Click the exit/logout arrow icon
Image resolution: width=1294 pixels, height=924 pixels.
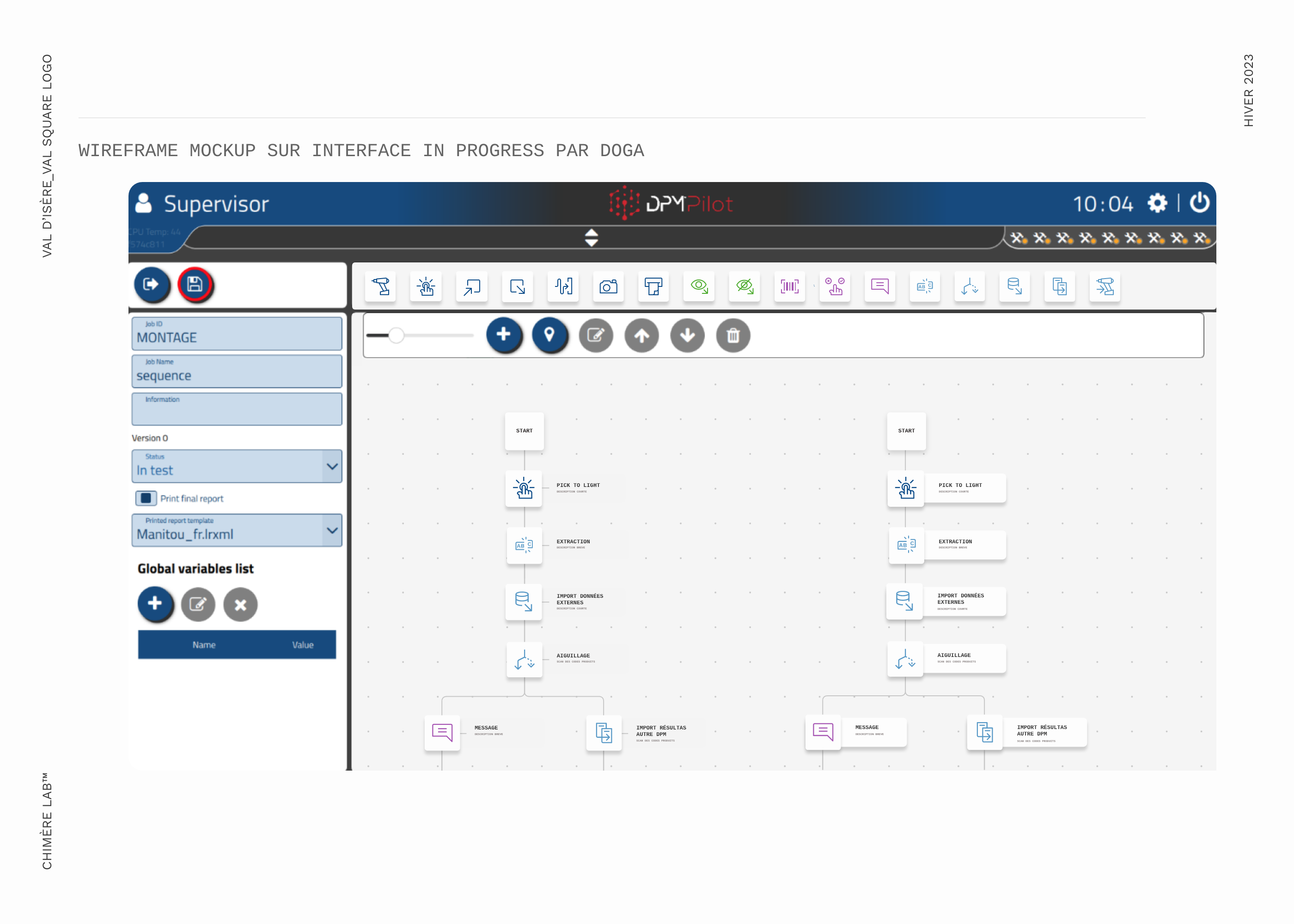[x=152, y=284]
